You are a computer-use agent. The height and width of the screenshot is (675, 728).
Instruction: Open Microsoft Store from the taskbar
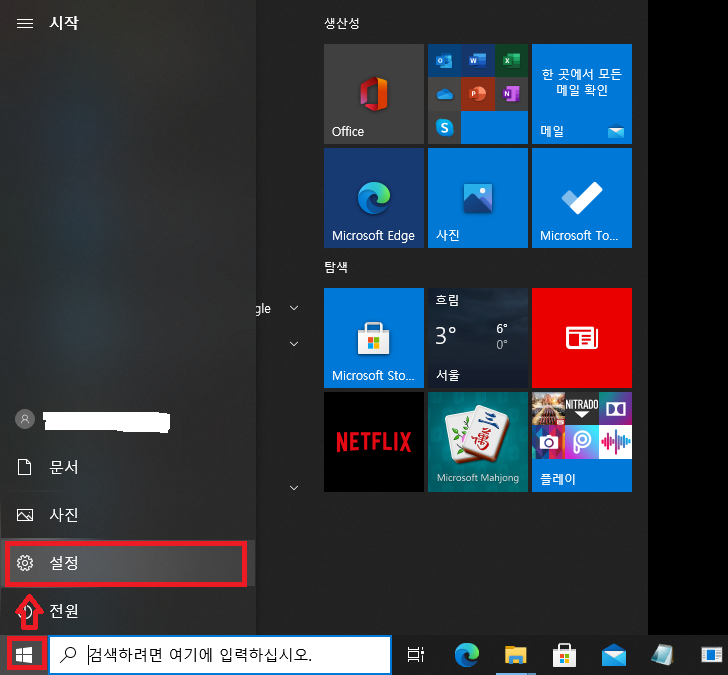point(564,655)
